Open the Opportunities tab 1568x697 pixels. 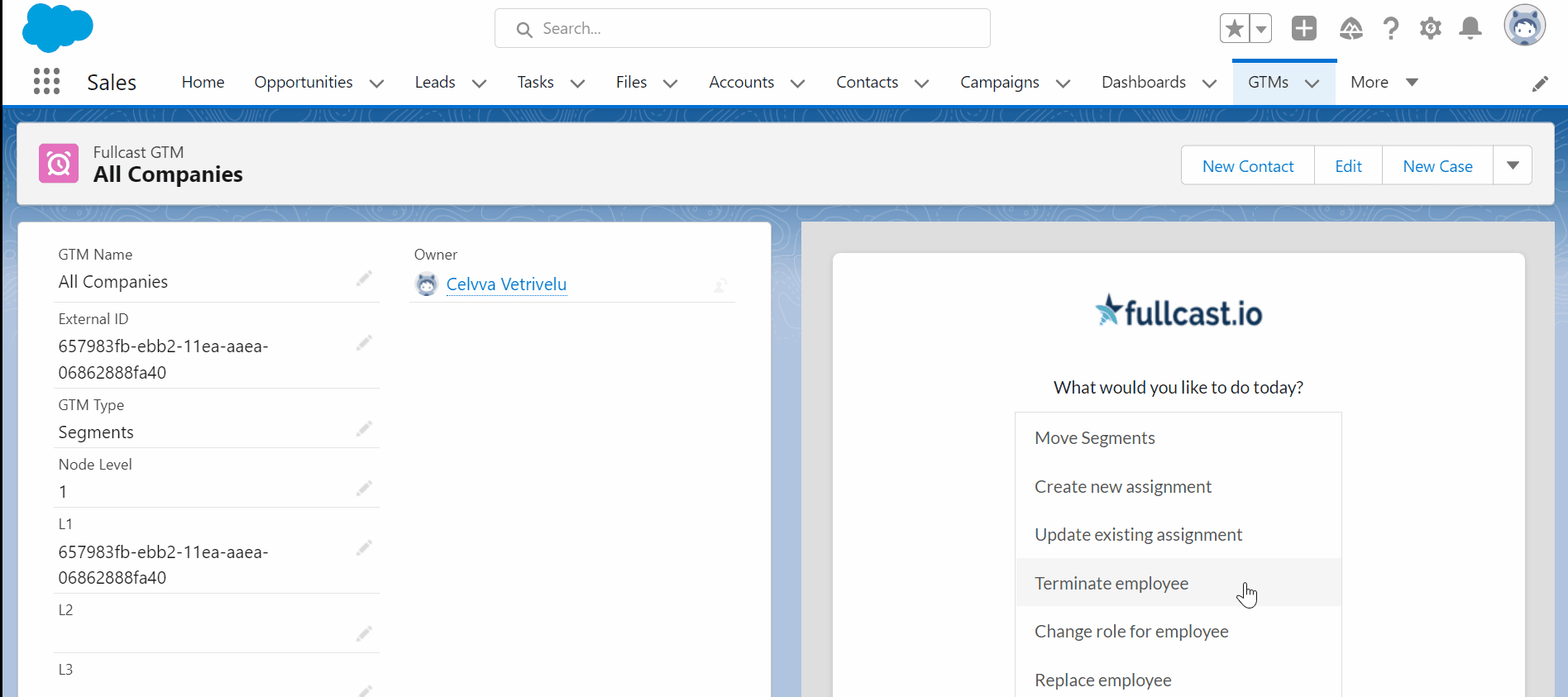(304, 82)
